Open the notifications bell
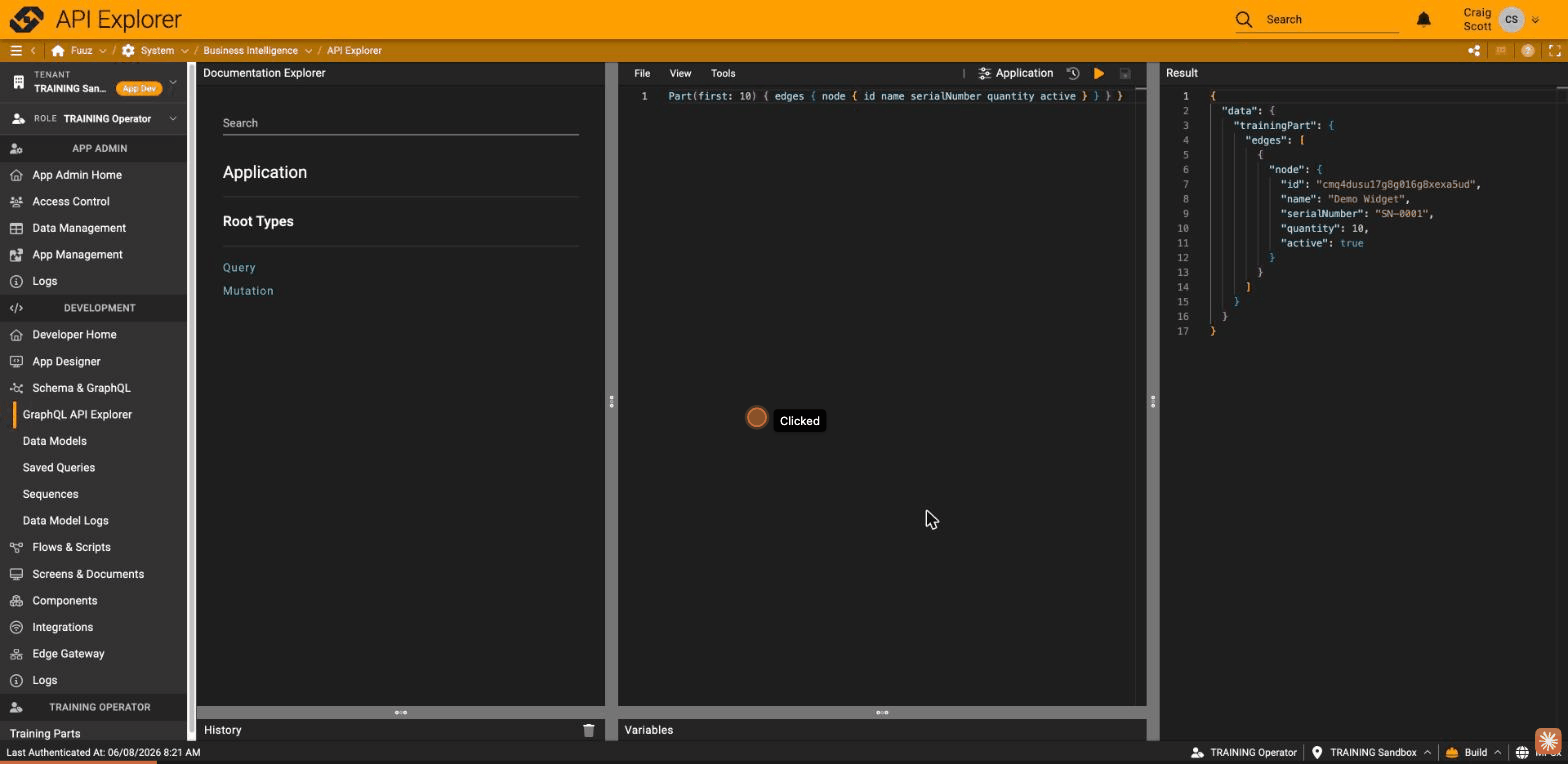Screen dimensions: 1568x764 (x=1424, y=19)
